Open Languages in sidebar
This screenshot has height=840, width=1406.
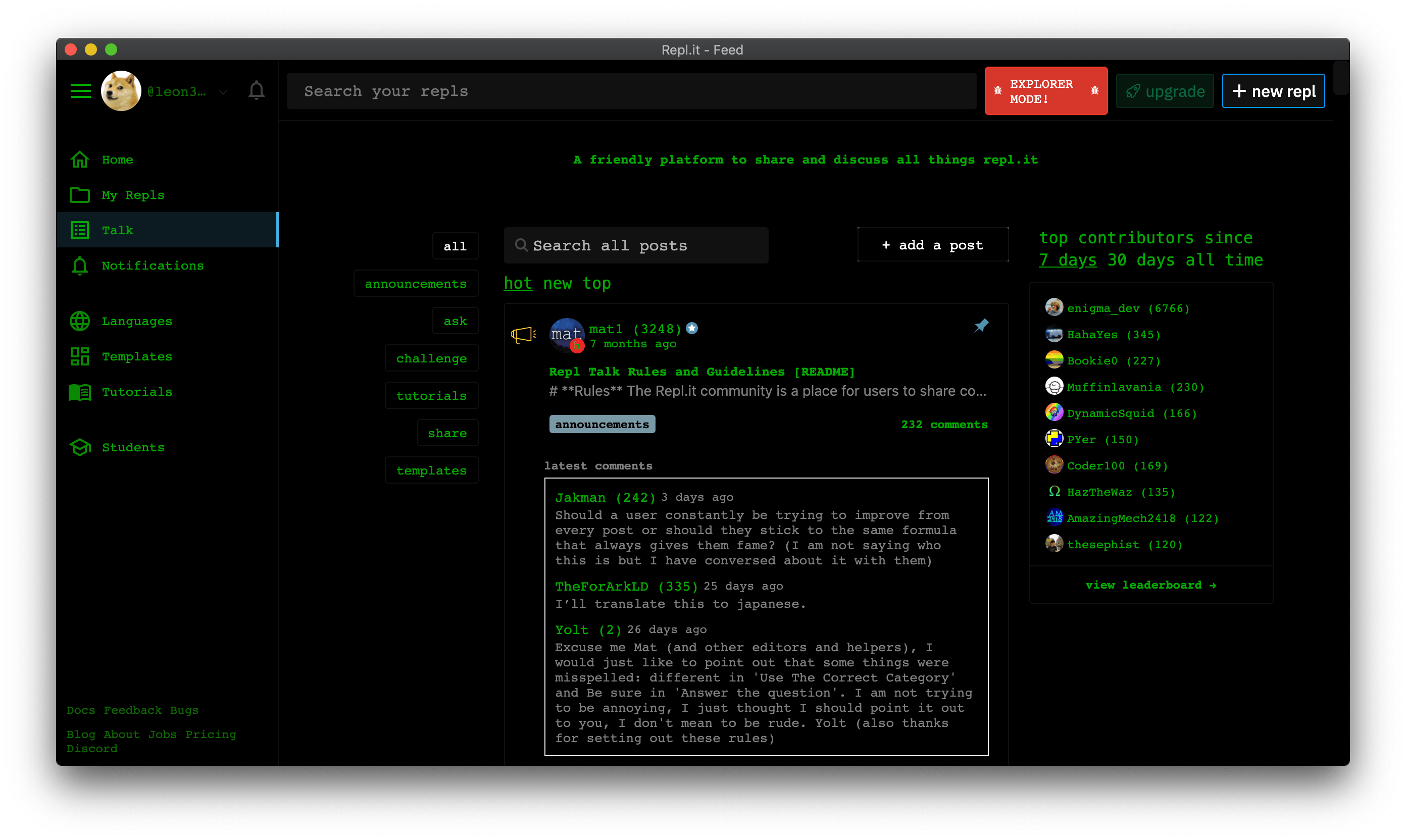coord(136,321)
